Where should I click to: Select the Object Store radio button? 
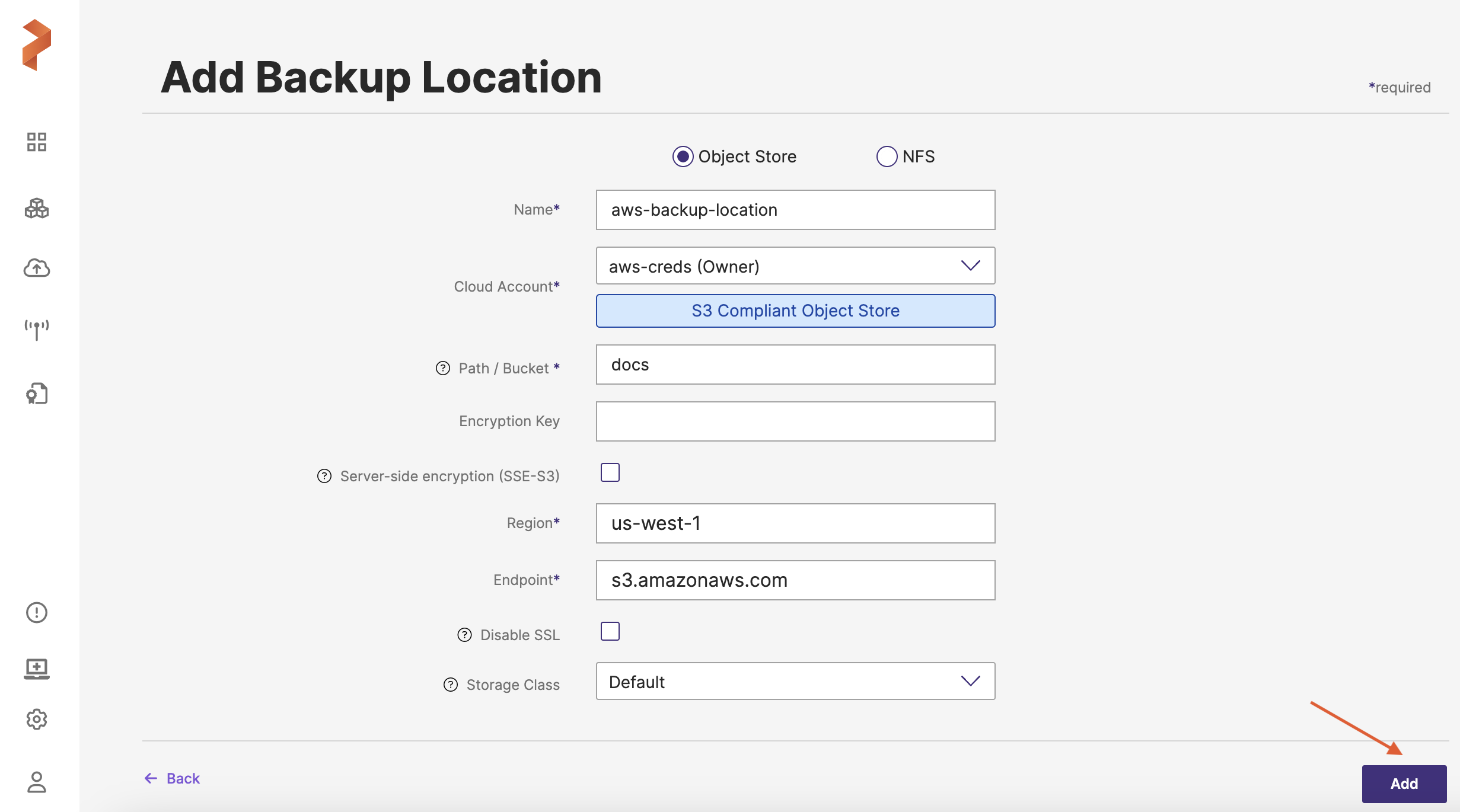(683, 156)
